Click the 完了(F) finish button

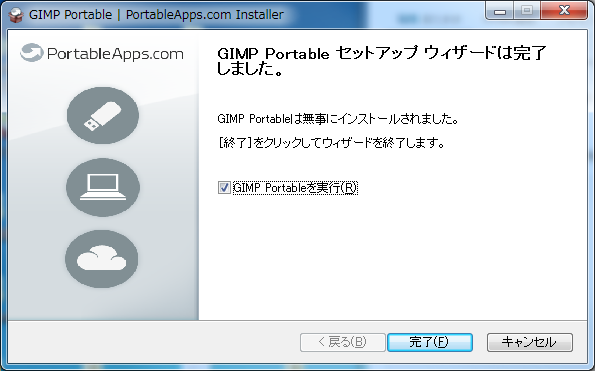(430, 342)
